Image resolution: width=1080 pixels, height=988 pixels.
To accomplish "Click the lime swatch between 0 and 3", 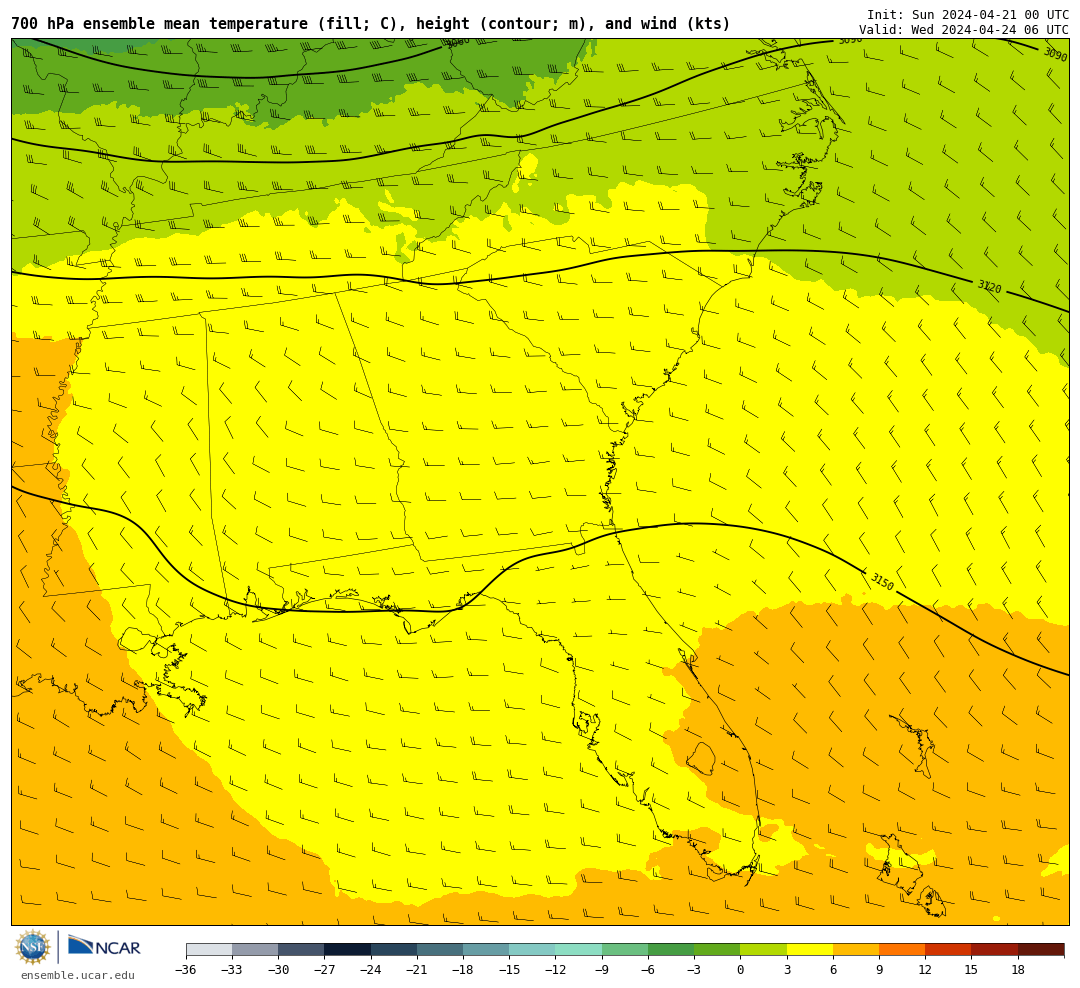I will click(763, 950).
